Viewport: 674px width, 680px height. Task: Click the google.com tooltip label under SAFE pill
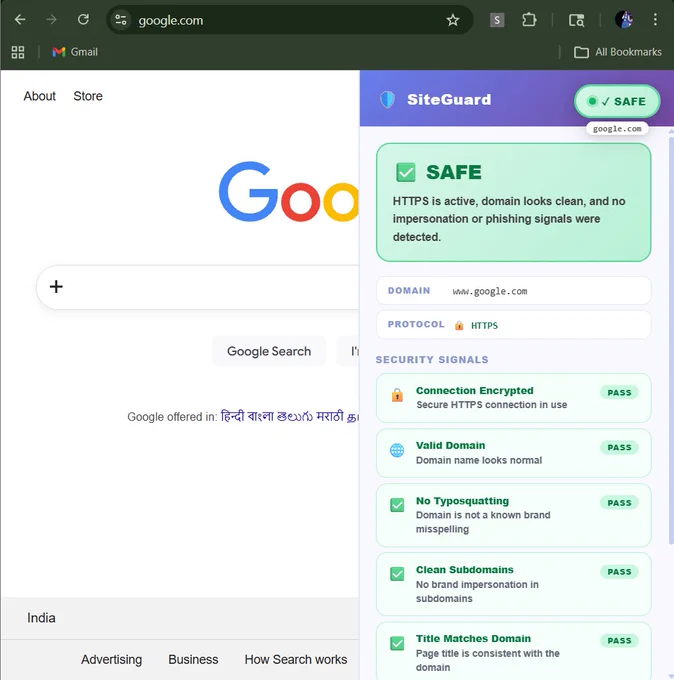pos(617,129)
